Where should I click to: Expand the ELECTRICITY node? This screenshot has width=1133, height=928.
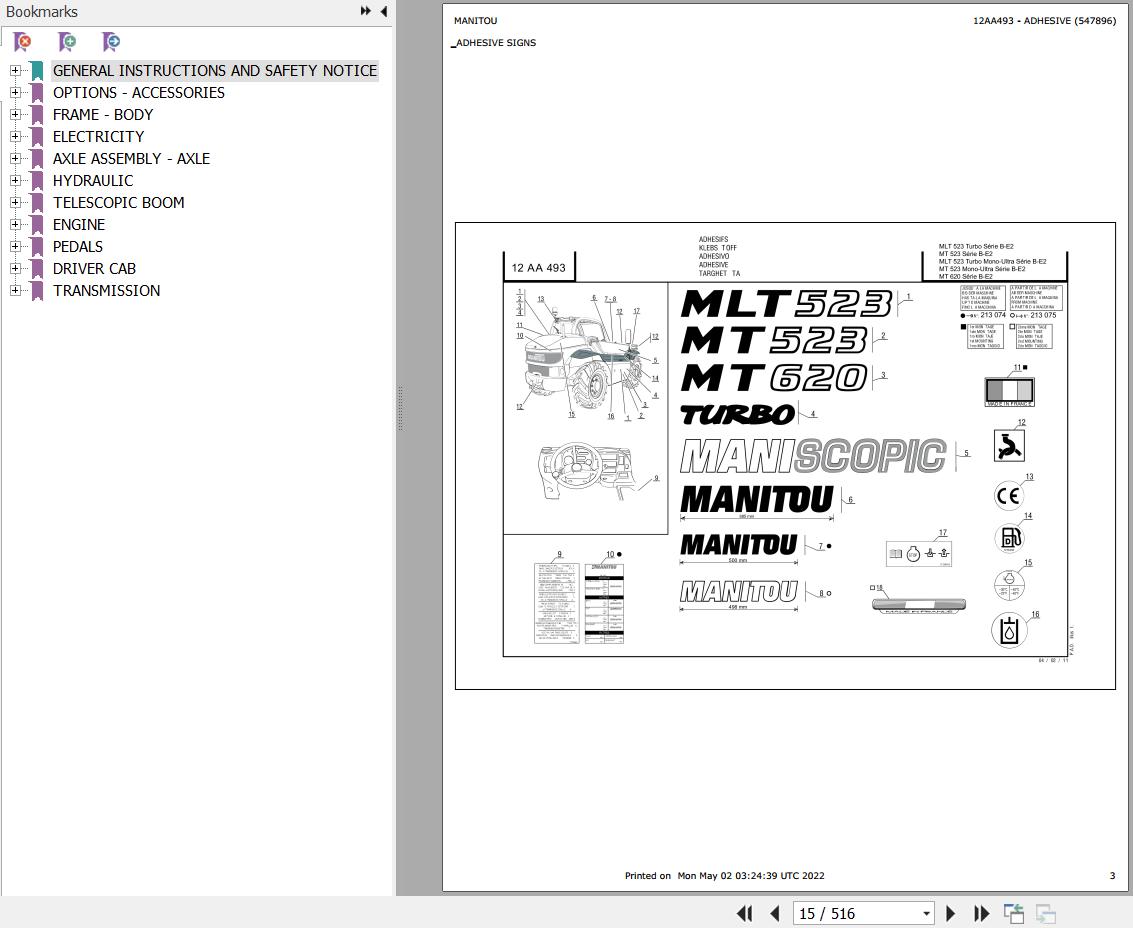pyautogui.click(x=15, y=136)
